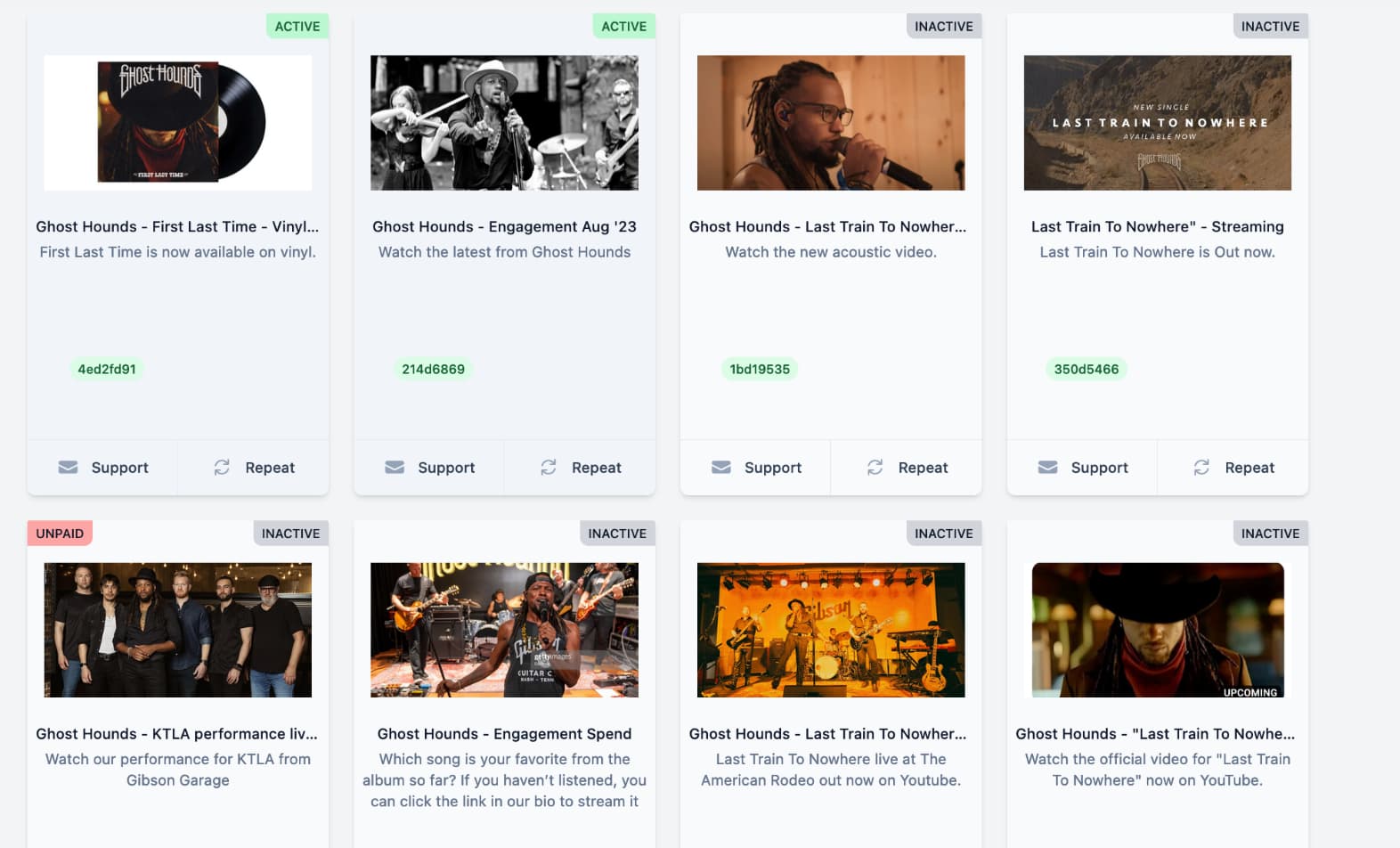This screenshot has height=848, width=1400.
Task: Click text 'Watch the new acoustic video.'
Action: point(831,252)
